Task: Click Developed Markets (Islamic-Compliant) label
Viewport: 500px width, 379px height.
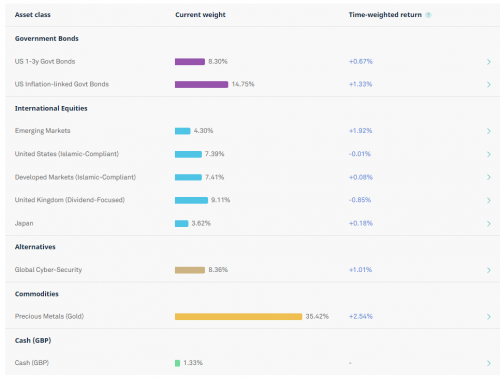Action: (x=75, y=177)
